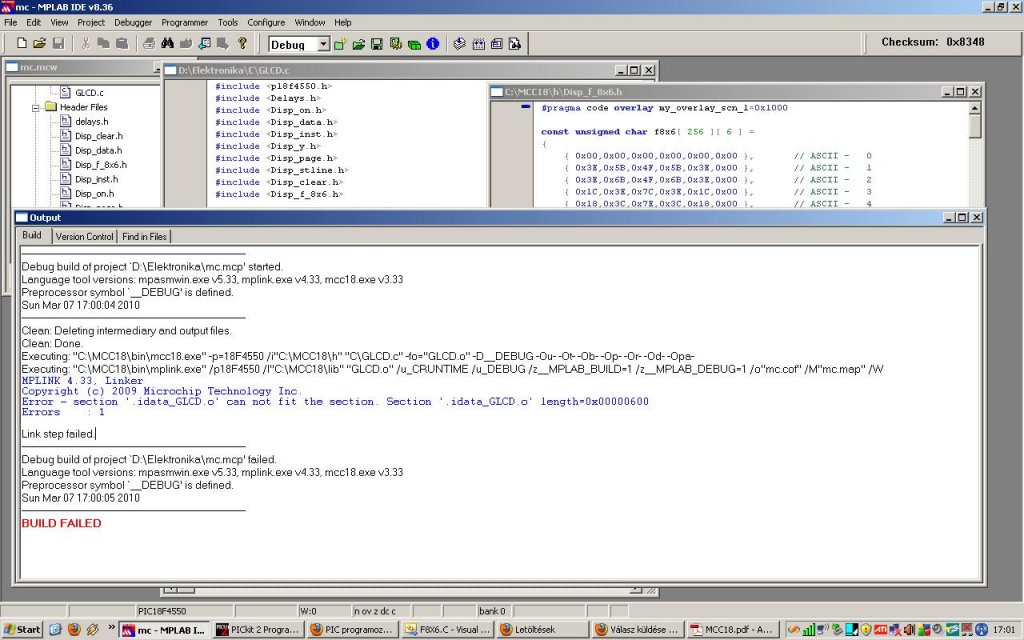Switch to the Build output tab
The image size is (1024, 640).
coord(32,235)
